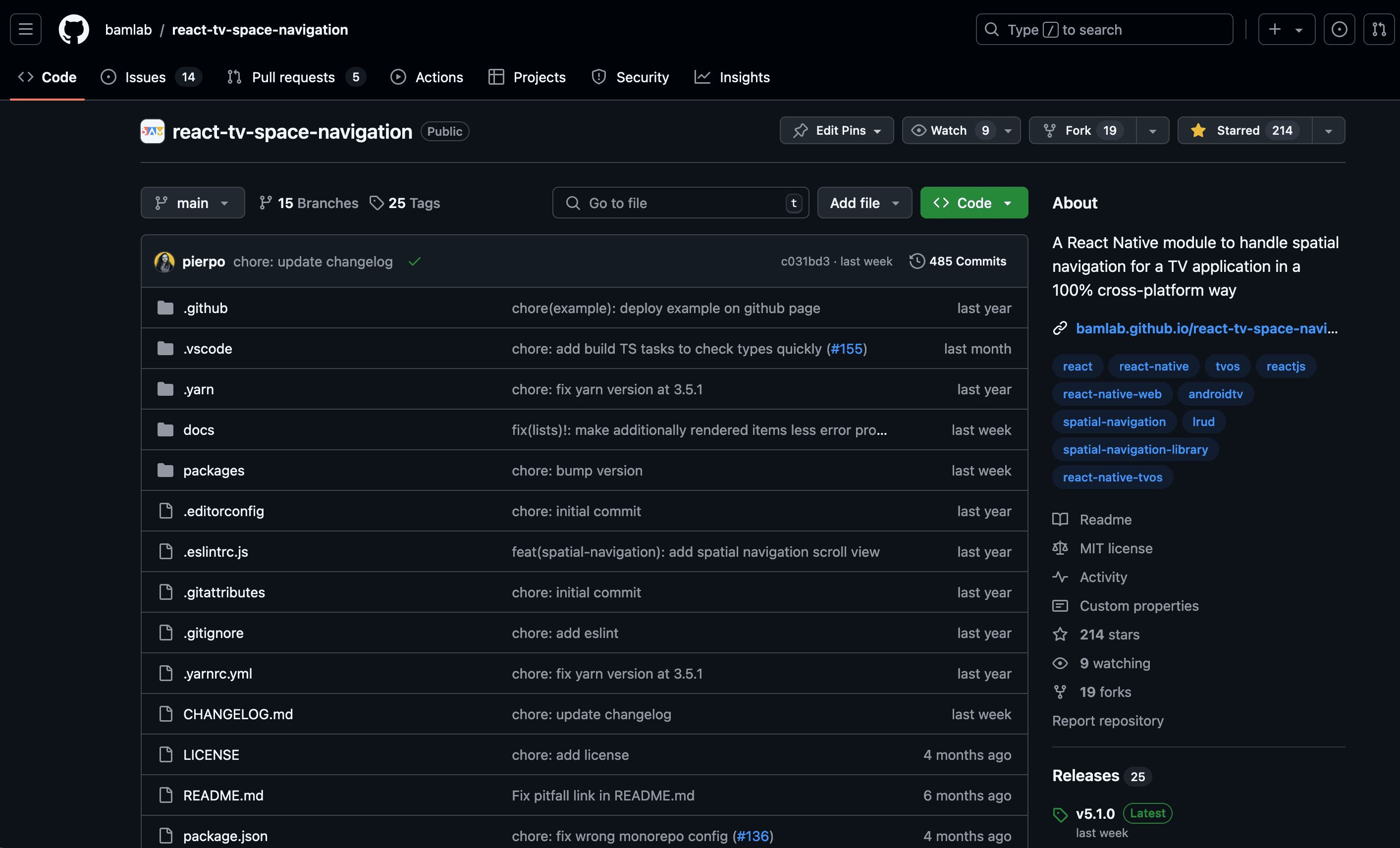Open the Add file dropdown
The height and width of the screenshot is (848, 1400).
864,203
